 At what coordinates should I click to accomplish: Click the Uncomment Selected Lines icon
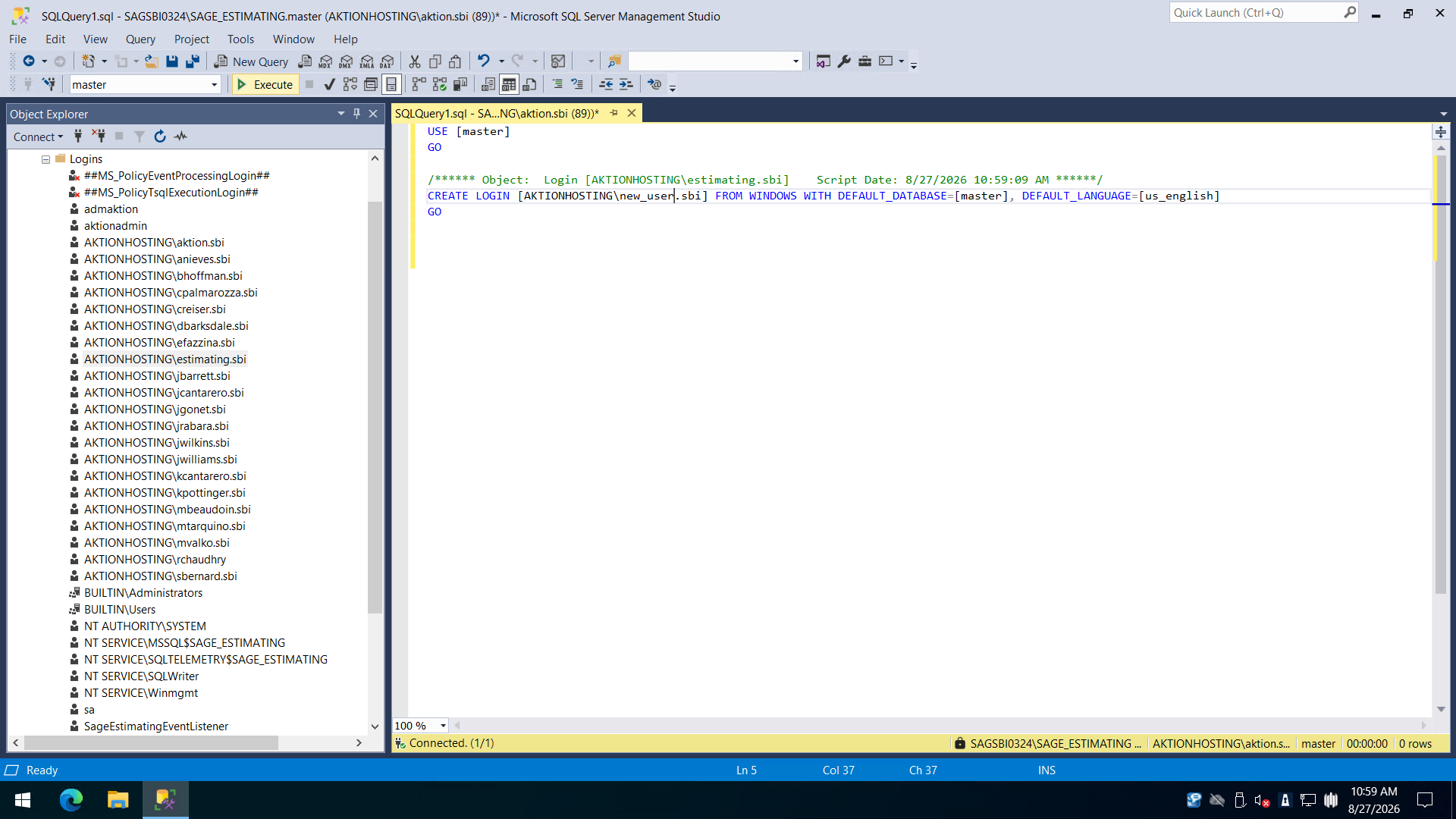click(578, 84)
